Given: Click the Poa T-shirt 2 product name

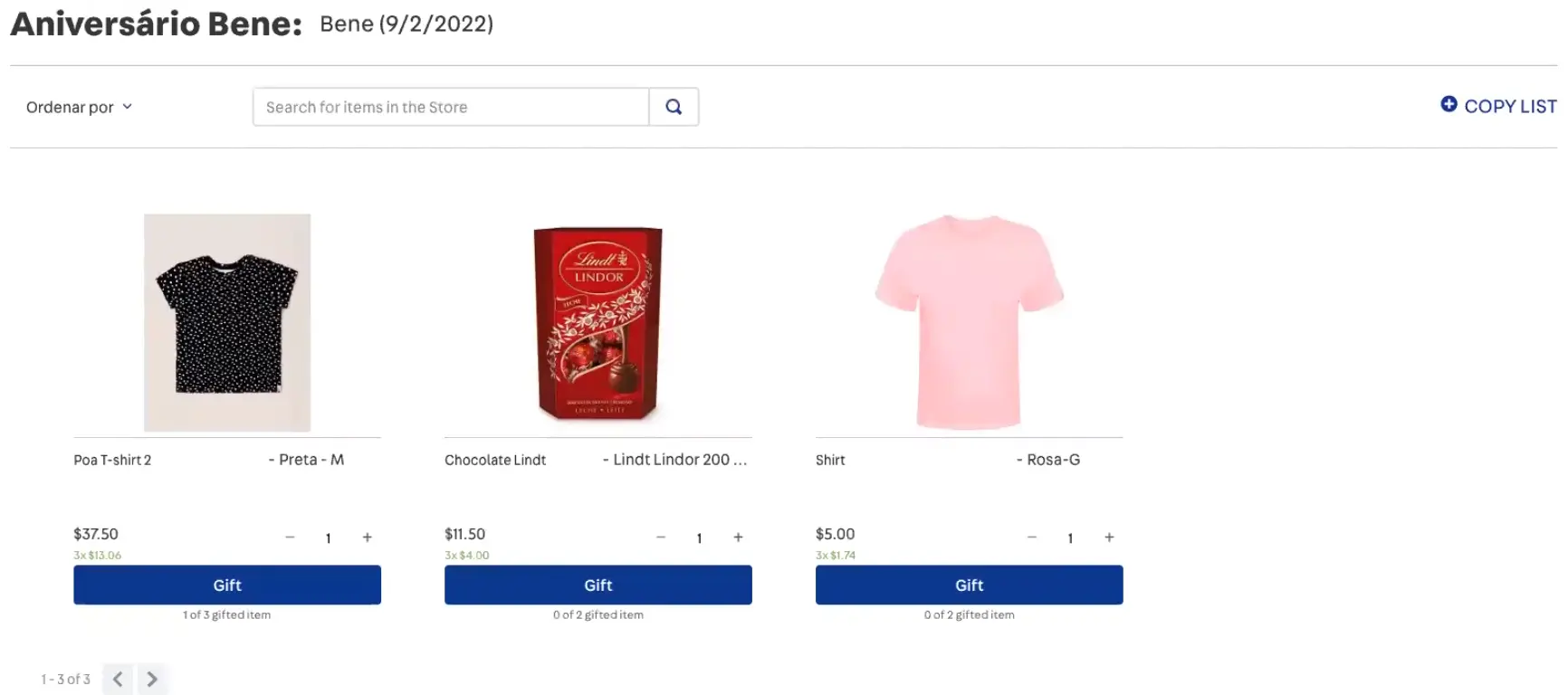Looking at the screenshot, I should (x=112, y=460).
